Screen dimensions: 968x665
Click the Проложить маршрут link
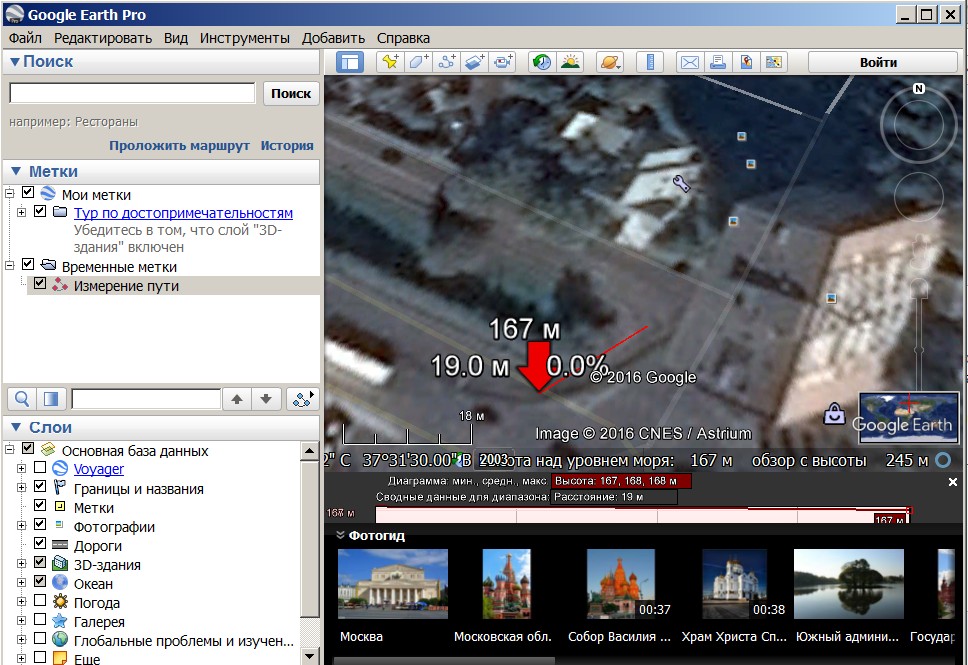tap(179, 145)
